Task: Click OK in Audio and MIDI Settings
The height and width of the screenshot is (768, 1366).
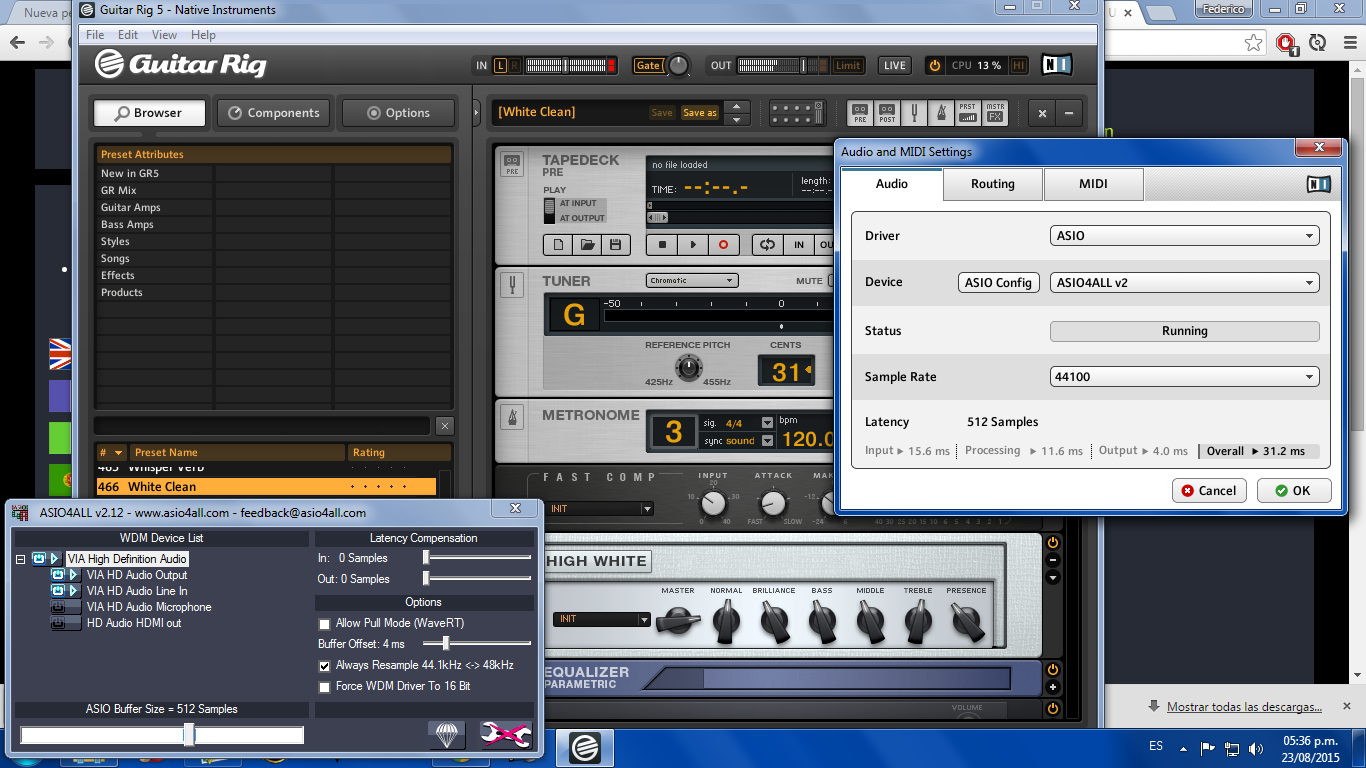Action: [x=1294, y=491]
